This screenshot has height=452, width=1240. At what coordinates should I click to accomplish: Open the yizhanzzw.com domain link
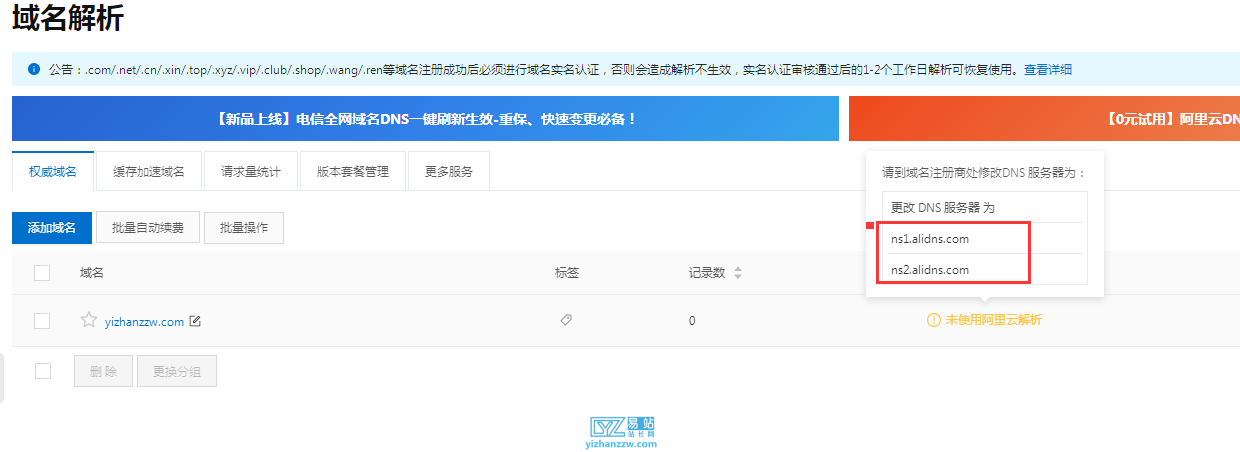pyautogui.click(x=144, y=321)
